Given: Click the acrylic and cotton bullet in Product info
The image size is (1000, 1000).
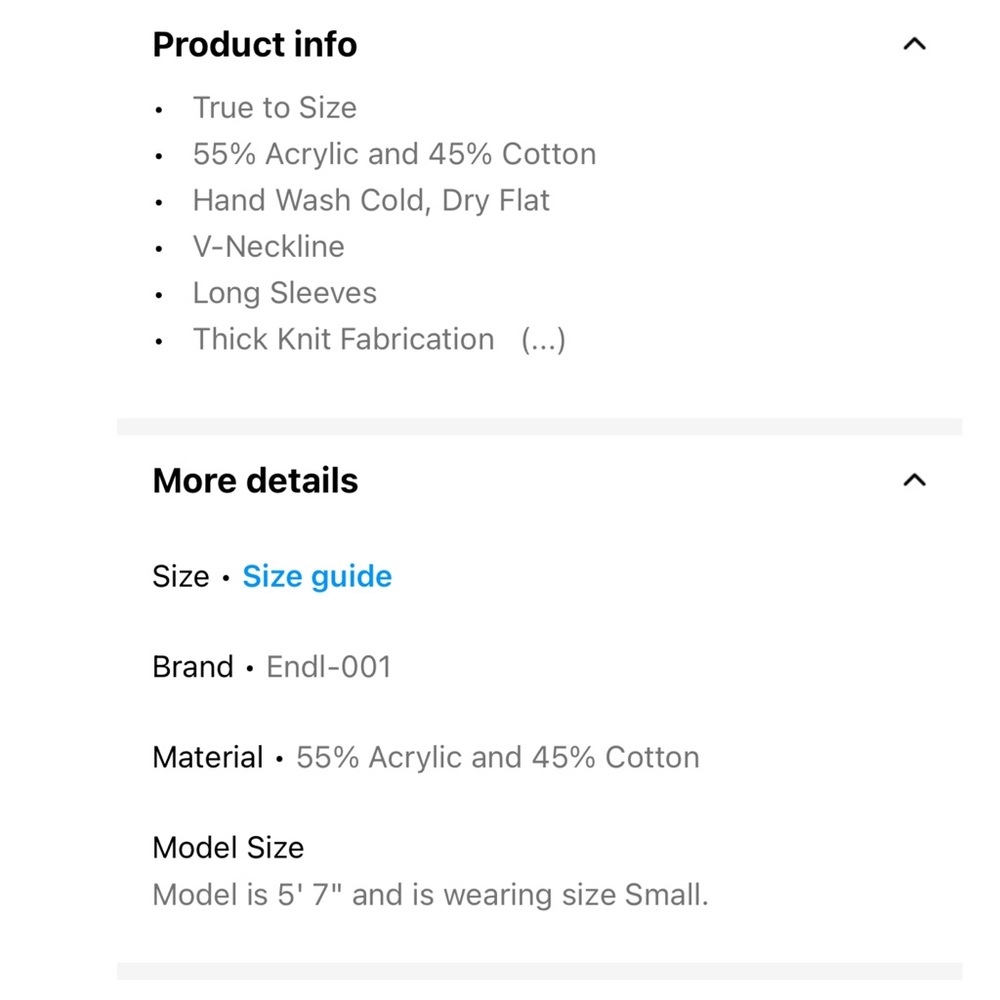Looking at the screenshot, I should pyautogui.click(x=394, y=154).
